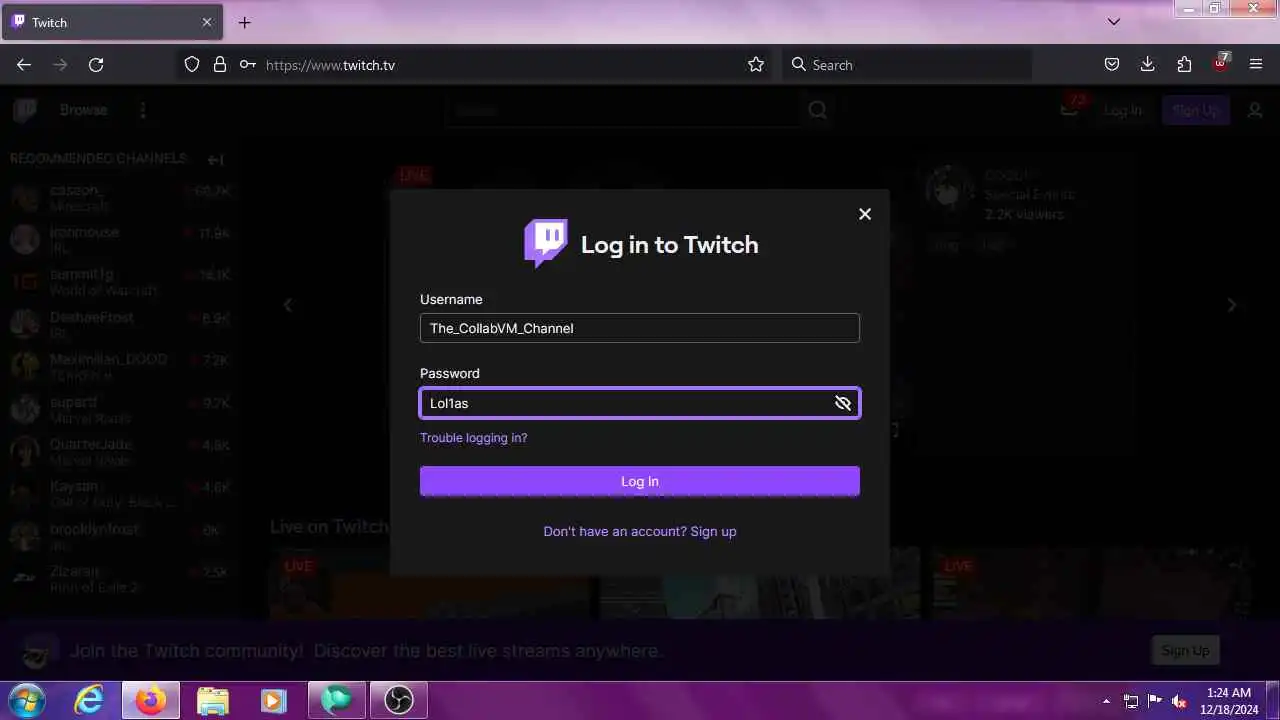Click the Twitch page search magnifier button
This screenshot has height=720, width=1280.
click(x=817, y=110)
